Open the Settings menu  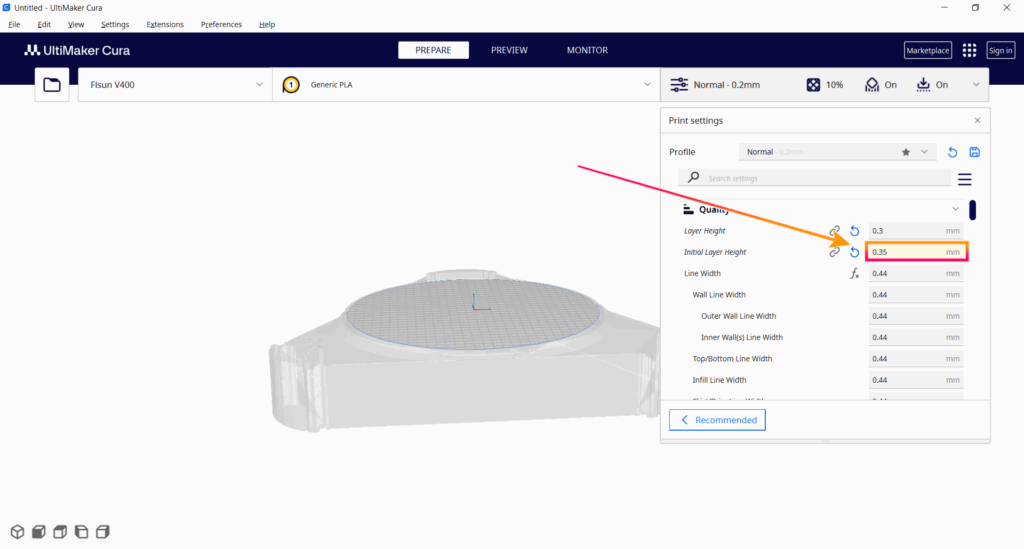tap(115, 25)
